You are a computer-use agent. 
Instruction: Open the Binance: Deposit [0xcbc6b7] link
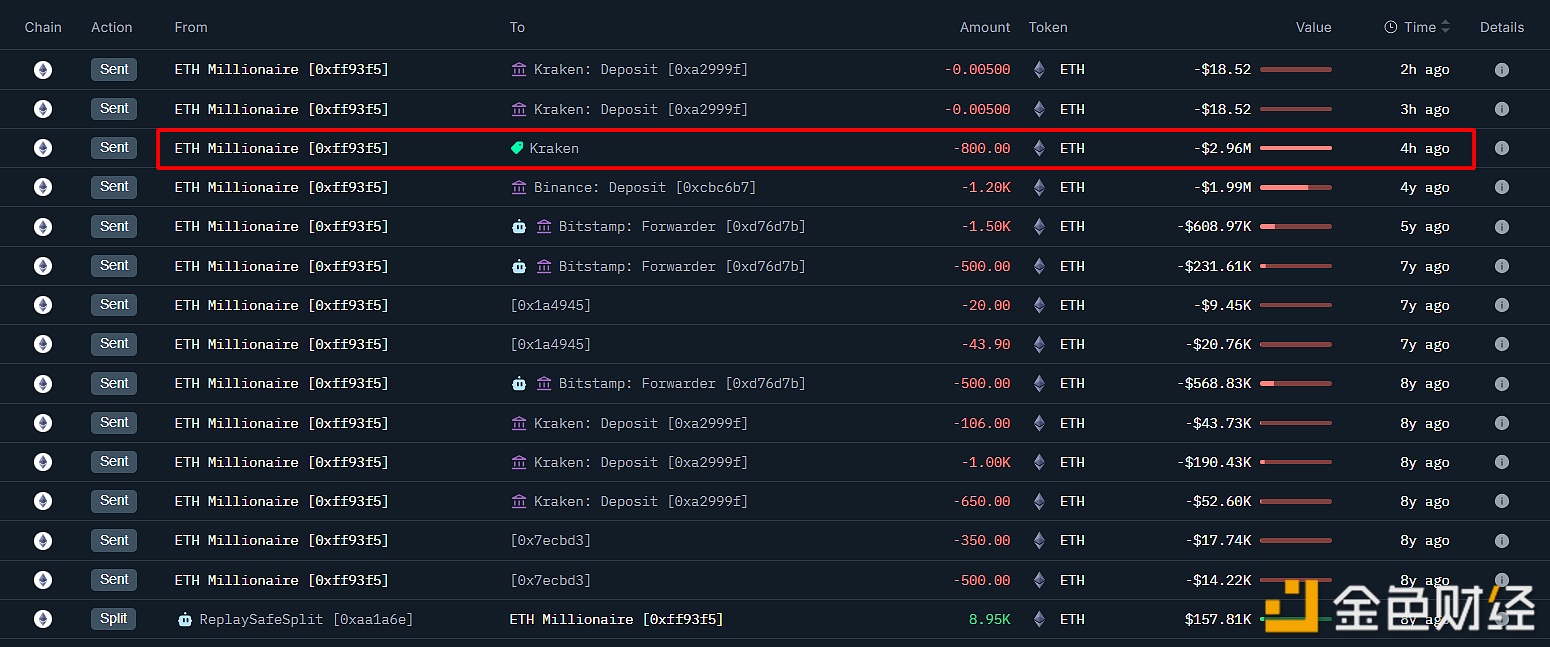(x=645, y=187)
